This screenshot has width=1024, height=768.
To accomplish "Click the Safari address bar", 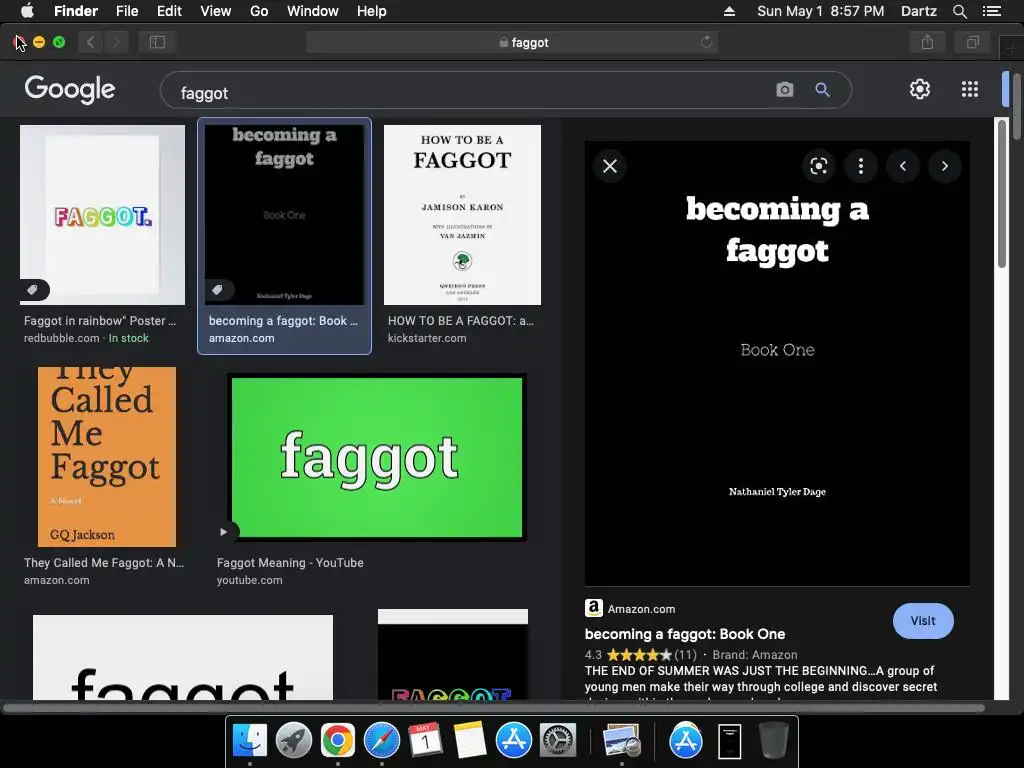I will pyautogui.click(x=511, y=42).
